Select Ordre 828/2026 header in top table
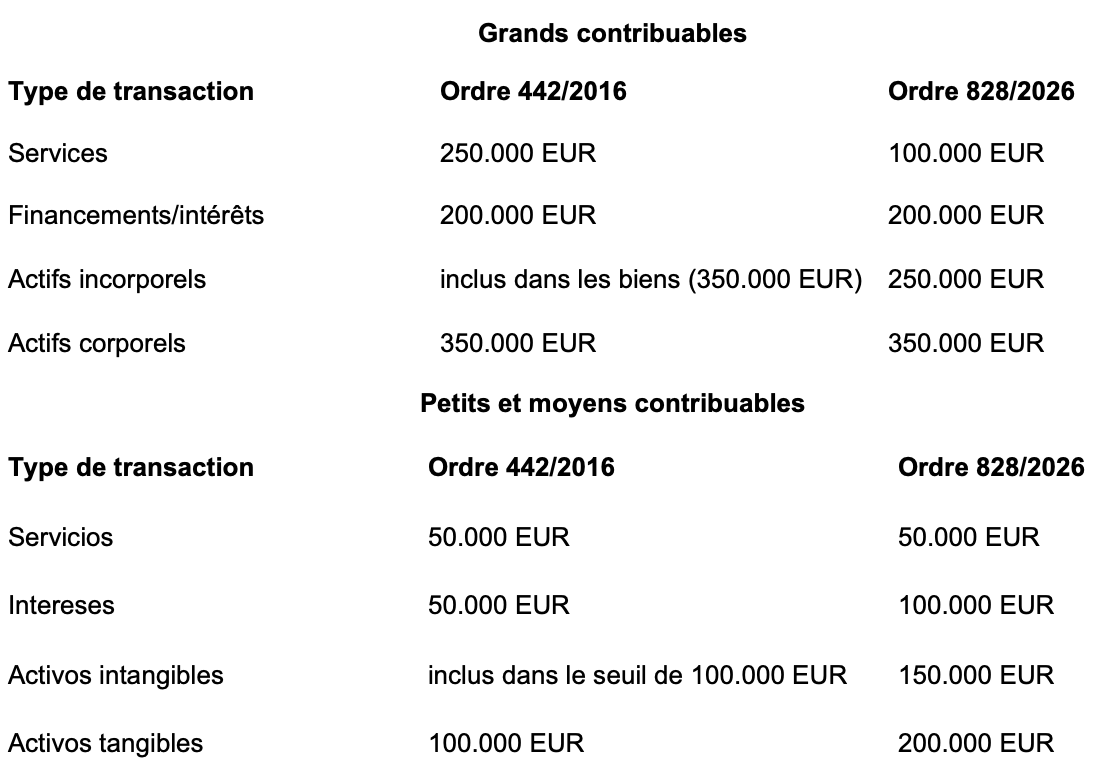The width and height of the screenshot is (1106, 780). [x=981, y=92]
